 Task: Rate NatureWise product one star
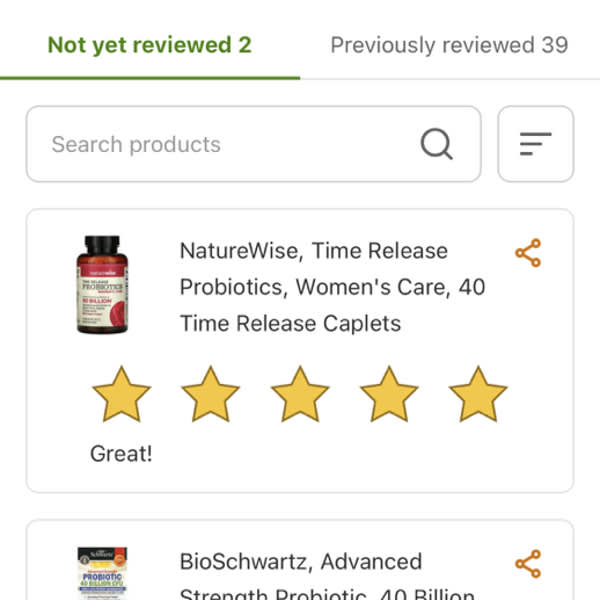pyautogui.click(x=122, y=394)
